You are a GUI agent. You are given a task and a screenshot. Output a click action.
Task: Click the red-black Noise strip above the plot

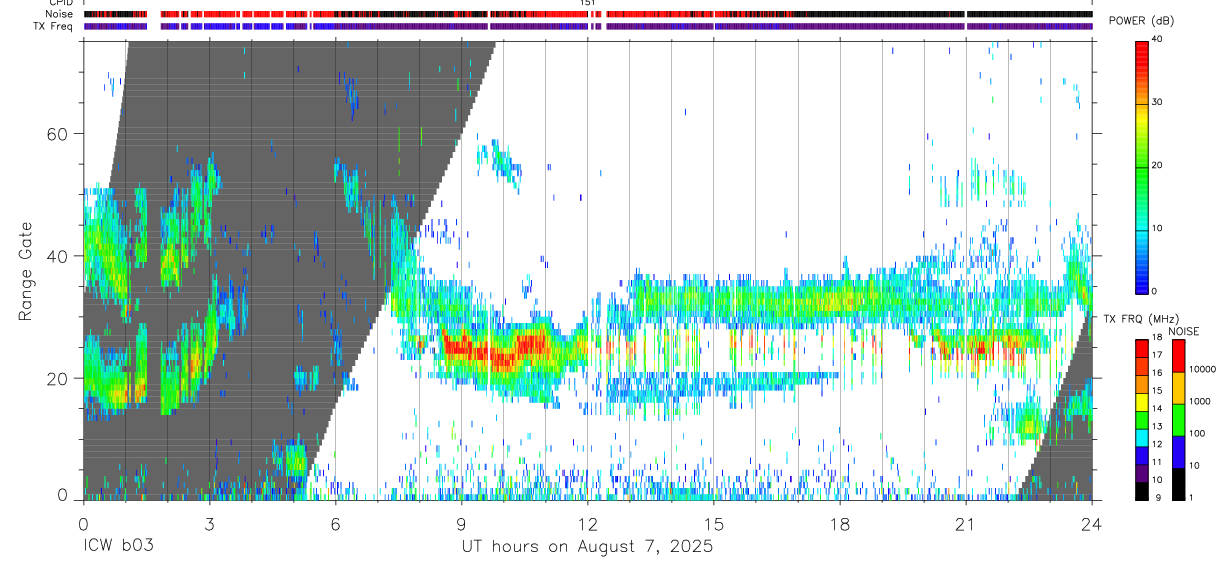pyautogui.click(x=588, y=14)
